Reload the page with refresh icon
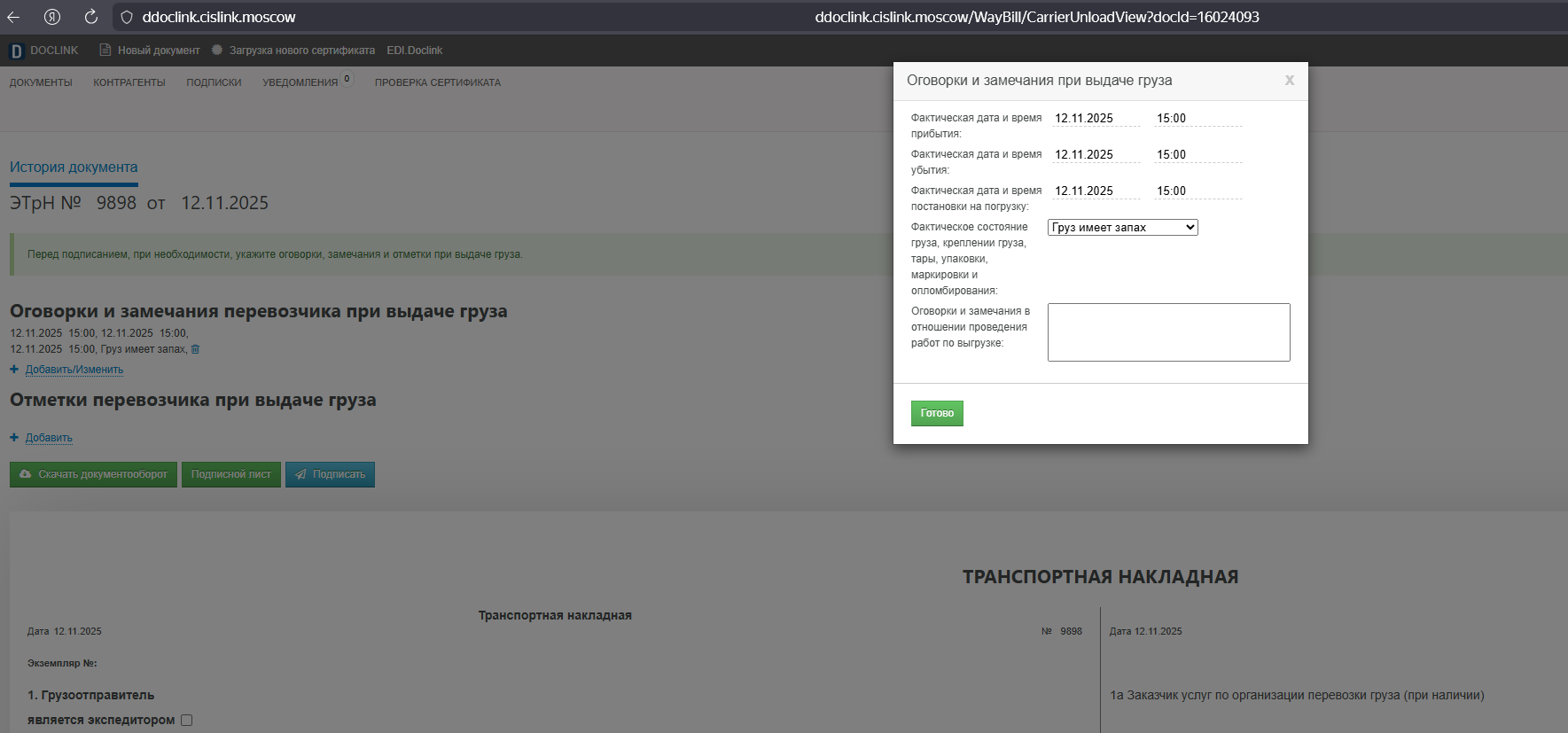 click(90, 17)
